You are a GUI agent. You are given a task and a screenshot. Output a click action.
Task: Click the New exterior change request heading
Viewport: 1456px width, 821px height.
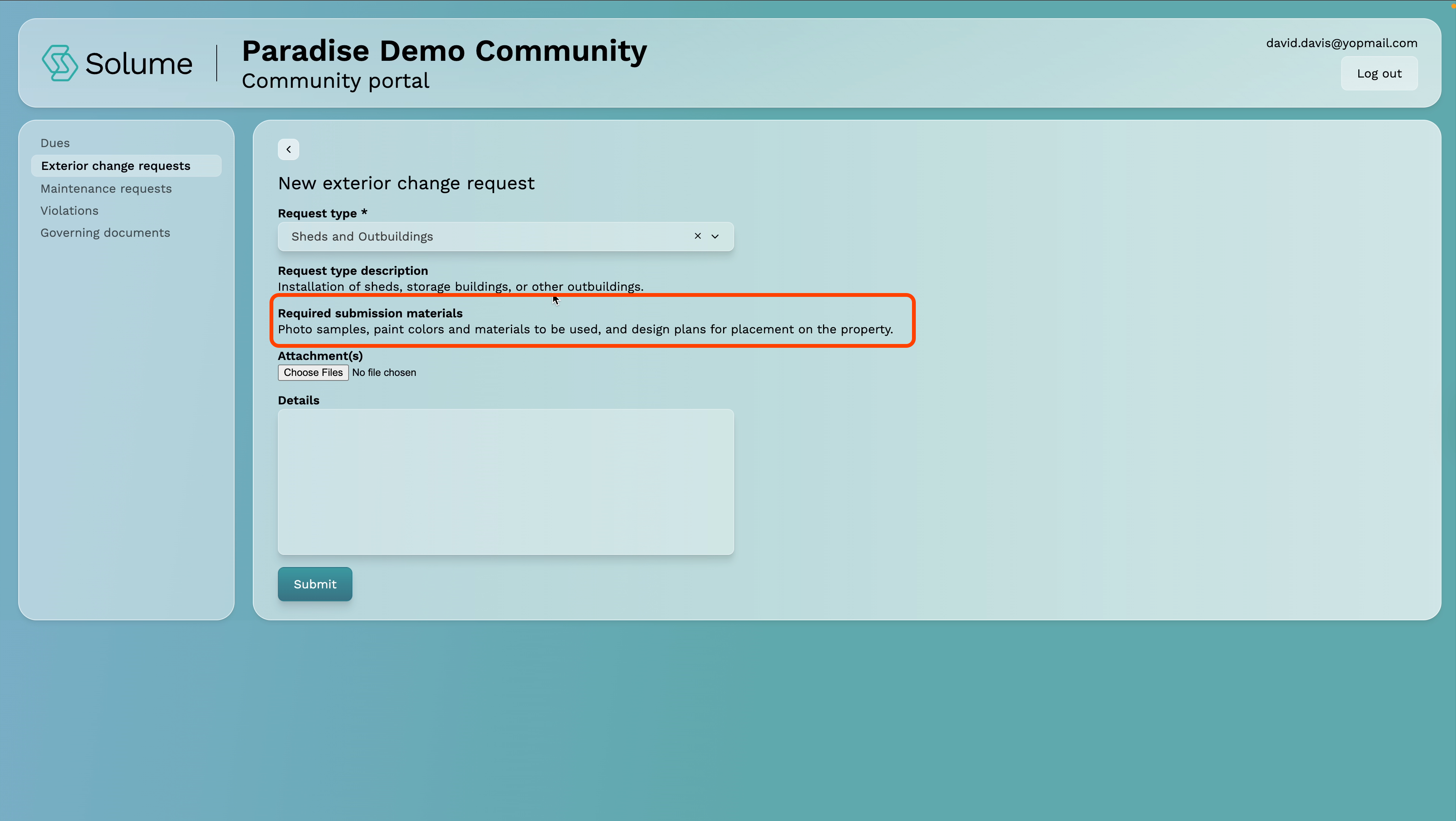click(406, 183)
